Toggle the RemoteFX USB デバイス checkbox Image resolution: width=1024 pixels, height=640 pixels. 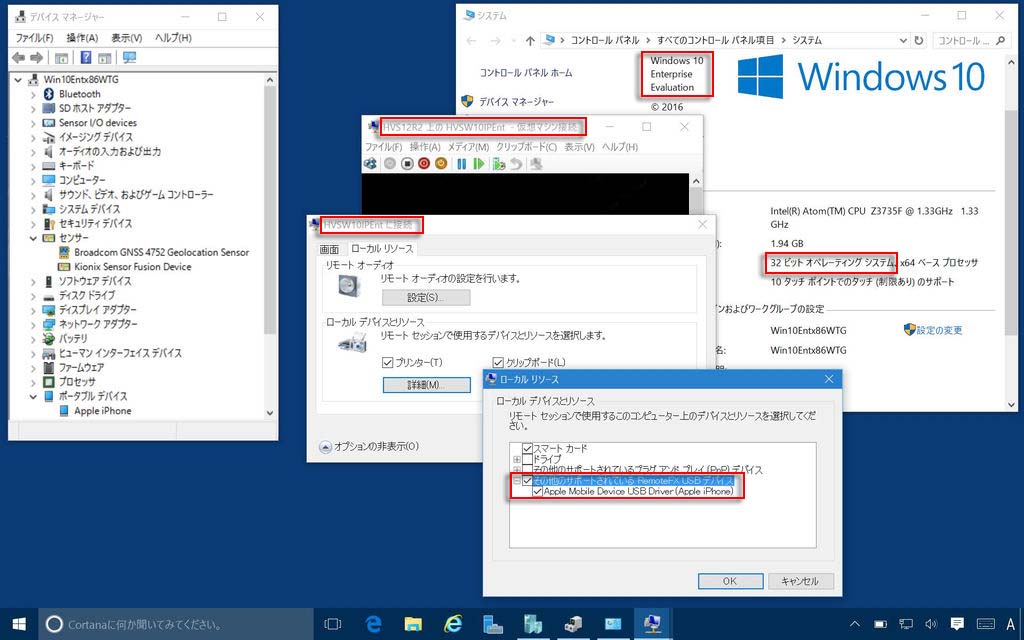tap(528, 481)
